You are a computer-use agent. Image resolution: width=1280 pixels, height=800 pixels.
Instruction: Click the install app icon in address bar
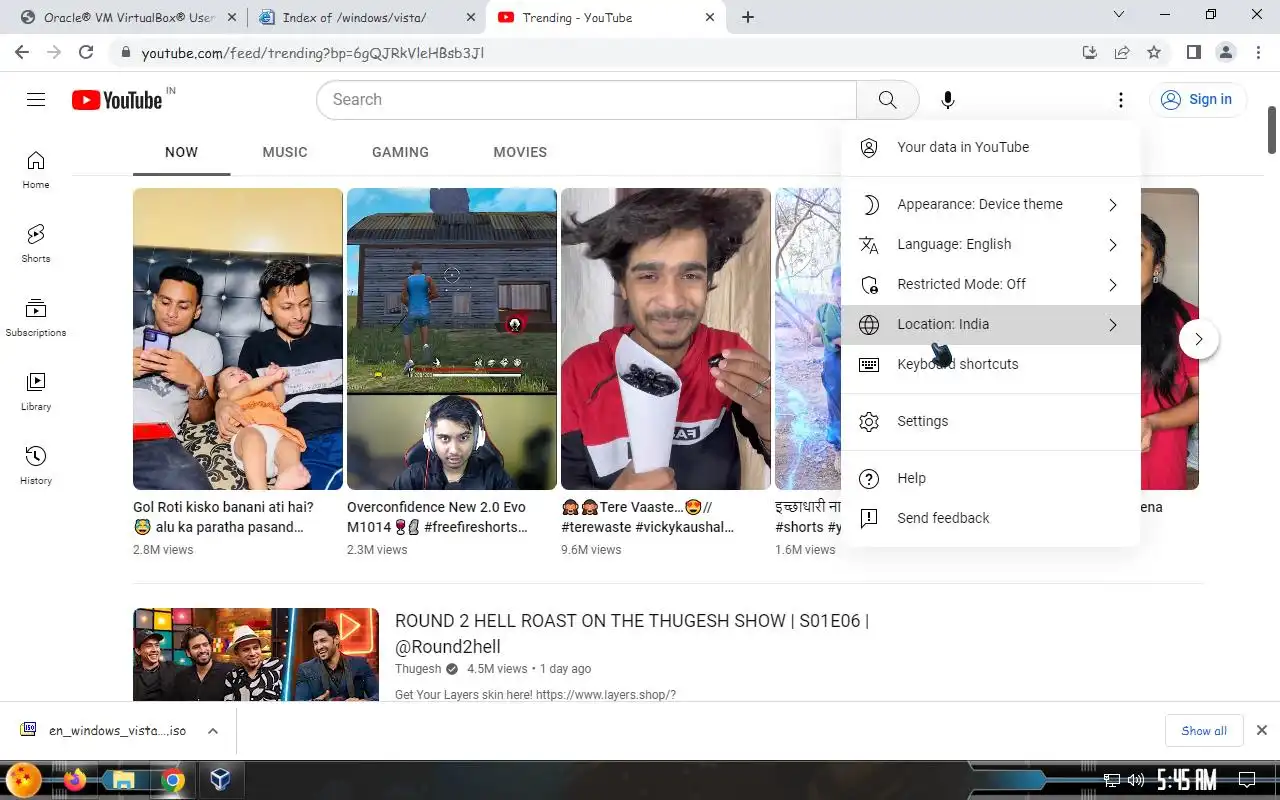click(1090, 52)
